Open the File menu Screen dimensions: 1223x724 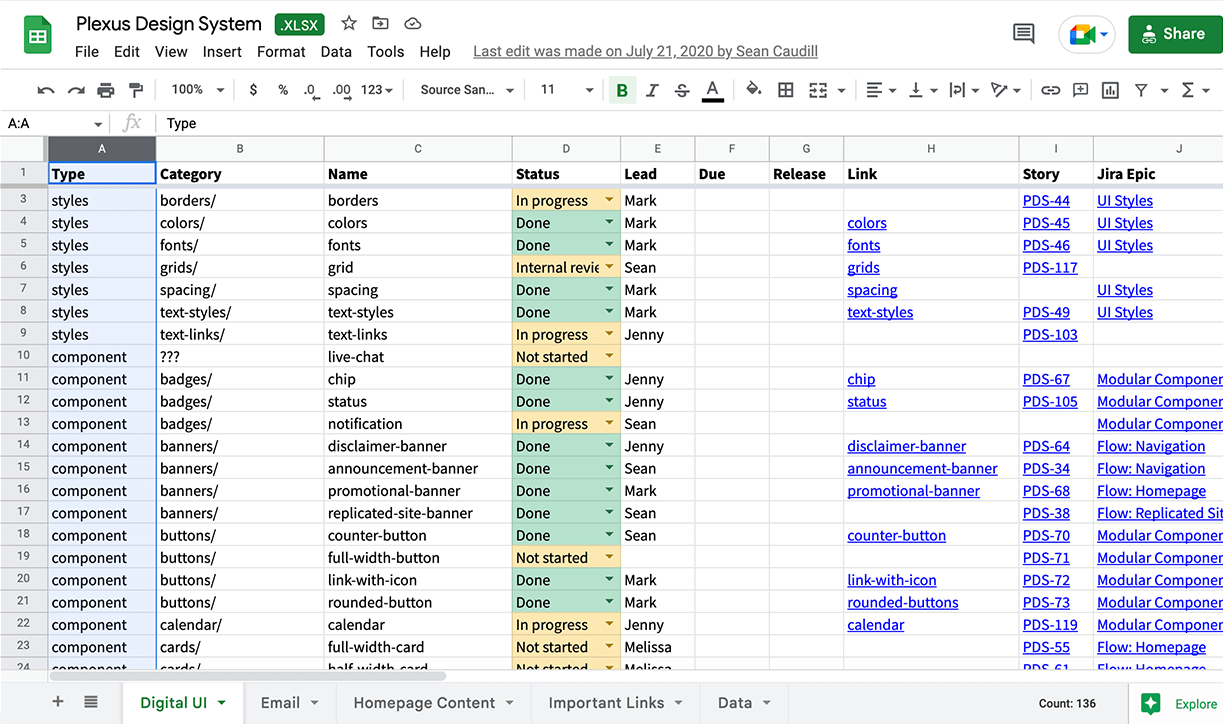87,51
